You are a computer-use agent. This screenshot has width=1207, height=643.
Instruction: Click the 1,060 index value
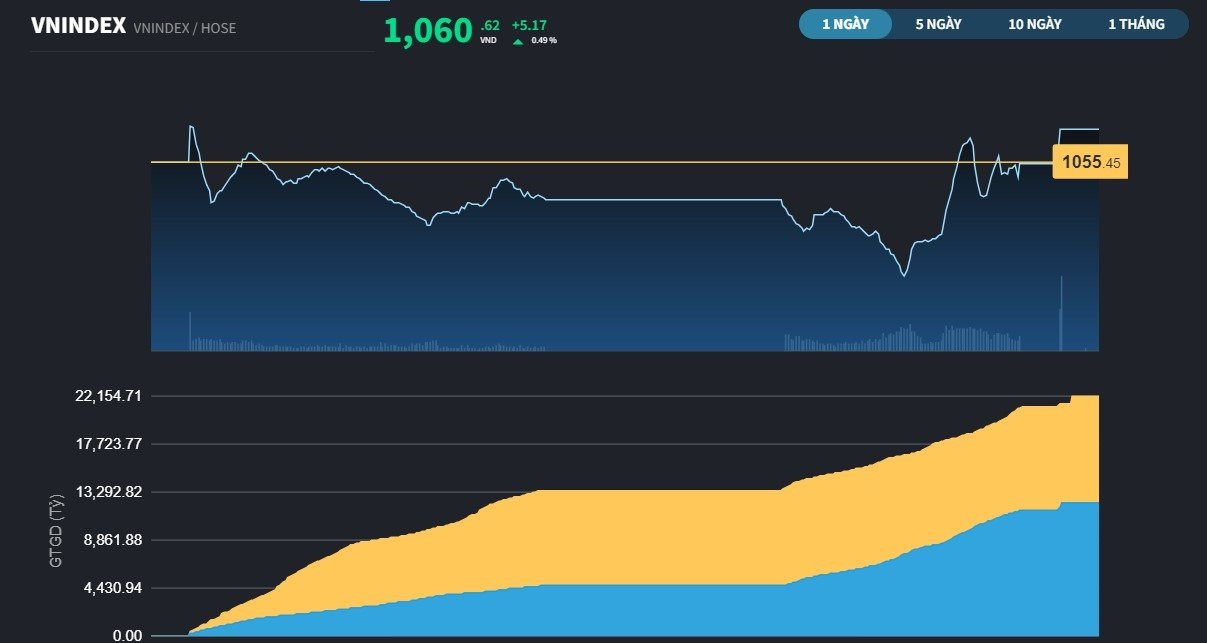click(427, 31)
